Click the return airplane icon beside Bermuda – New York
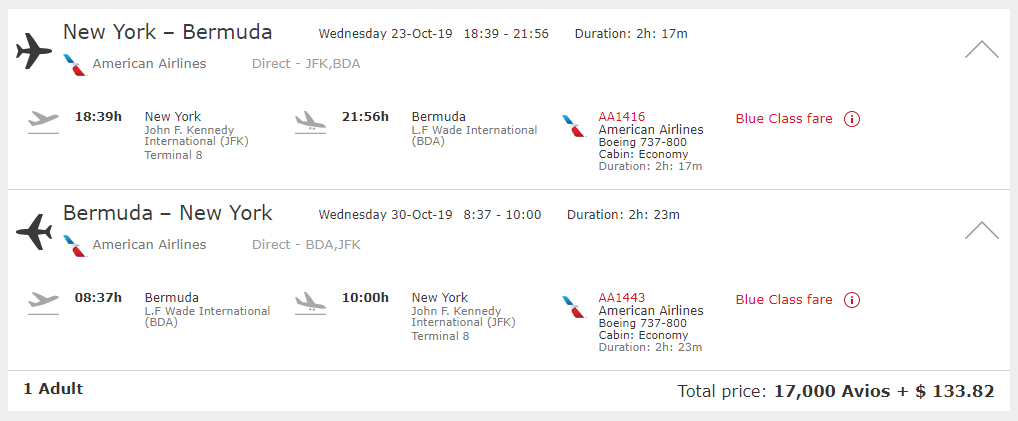The image size is (1018, 421). (34, 232)
